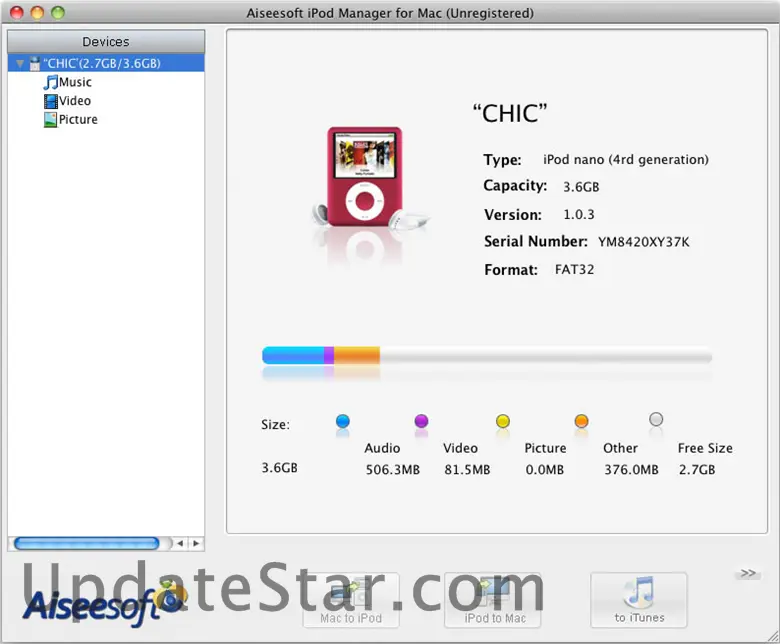Click the window resize grip corner
Image resolution: width=780 pixels, height=644 pixels.
click(773, 637)
